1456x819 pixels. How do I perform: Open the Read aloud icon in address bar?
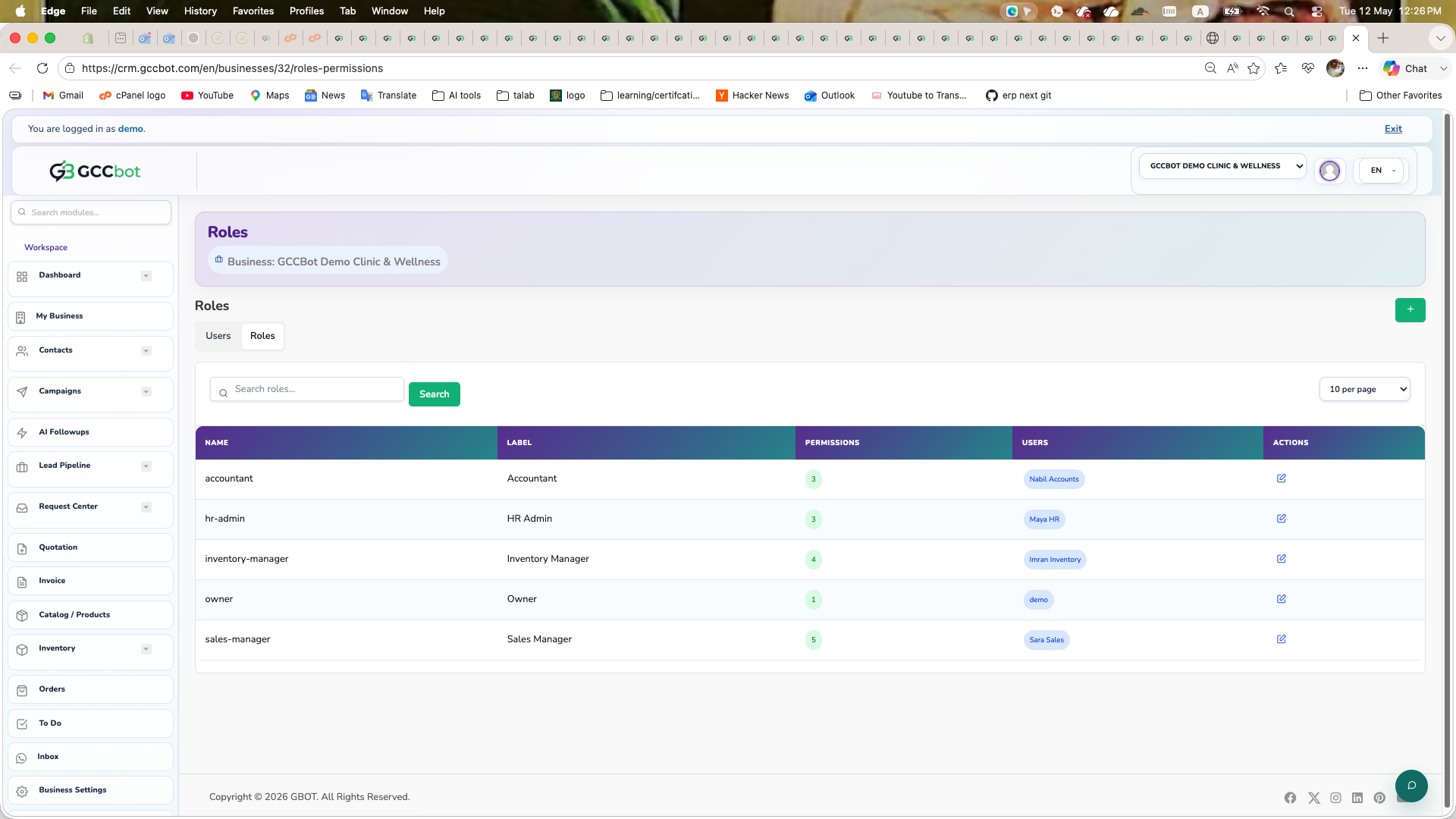pyautogui.click(x=1232, y=68)
